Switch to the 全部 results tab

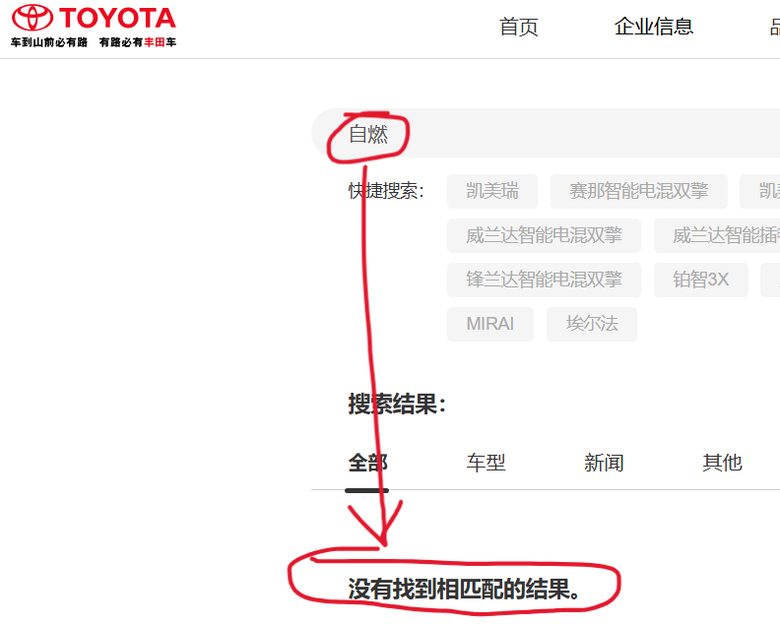coord(367,463)
